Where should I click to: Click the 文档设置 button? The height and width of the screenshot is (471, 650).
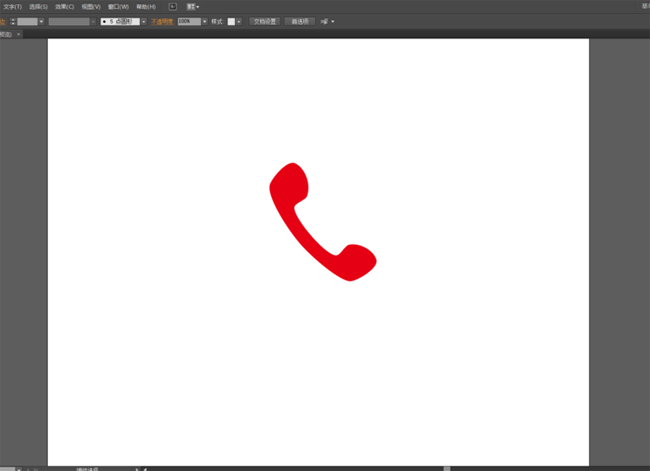click(x=265, y=22)
